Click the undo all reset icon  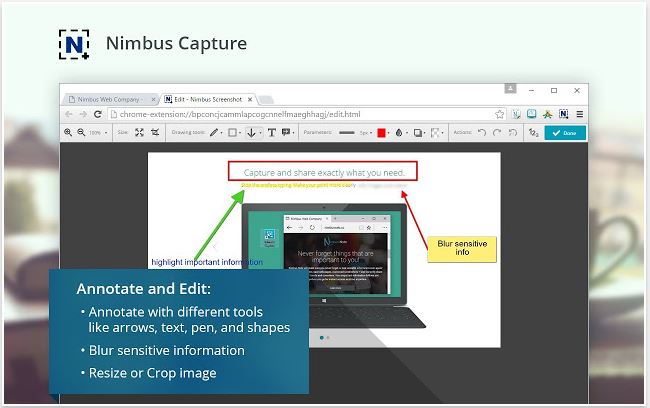(x=513, y=132)
